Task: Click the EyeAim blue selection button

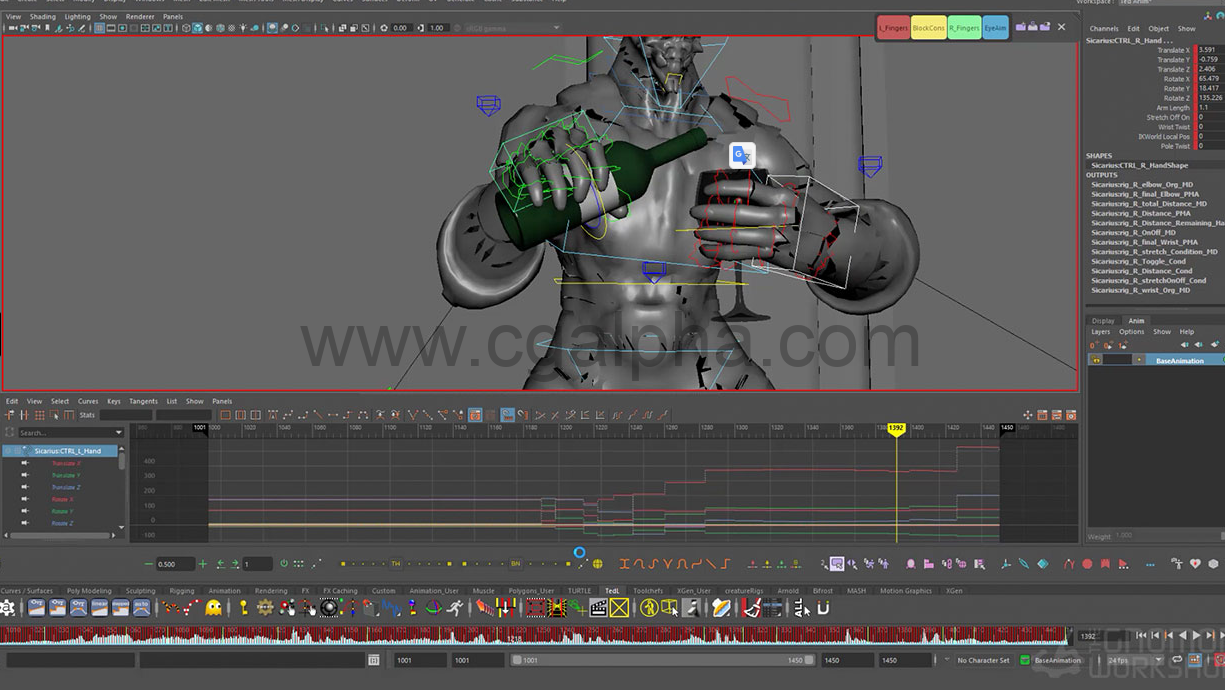Action: tap(995, 28)
